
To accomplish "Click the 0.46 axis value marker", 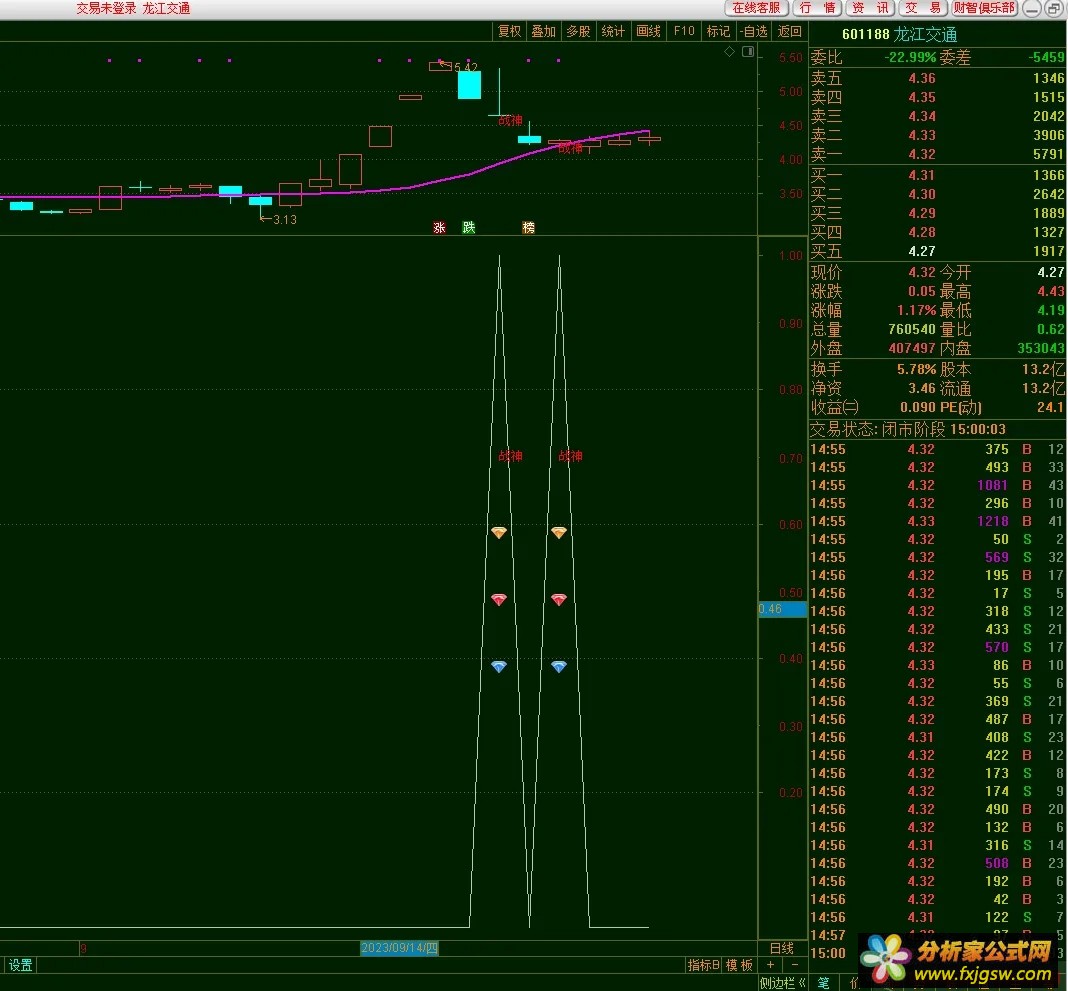I will [x=782, y=609].
